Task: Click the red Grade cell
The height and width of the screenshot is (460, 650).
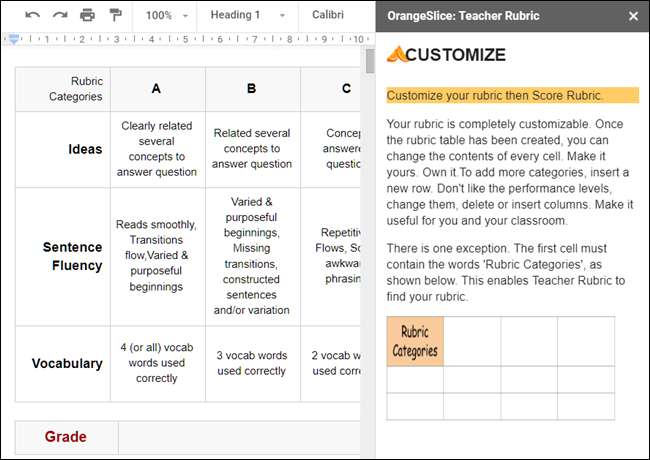Action: (x=66, y=437)
